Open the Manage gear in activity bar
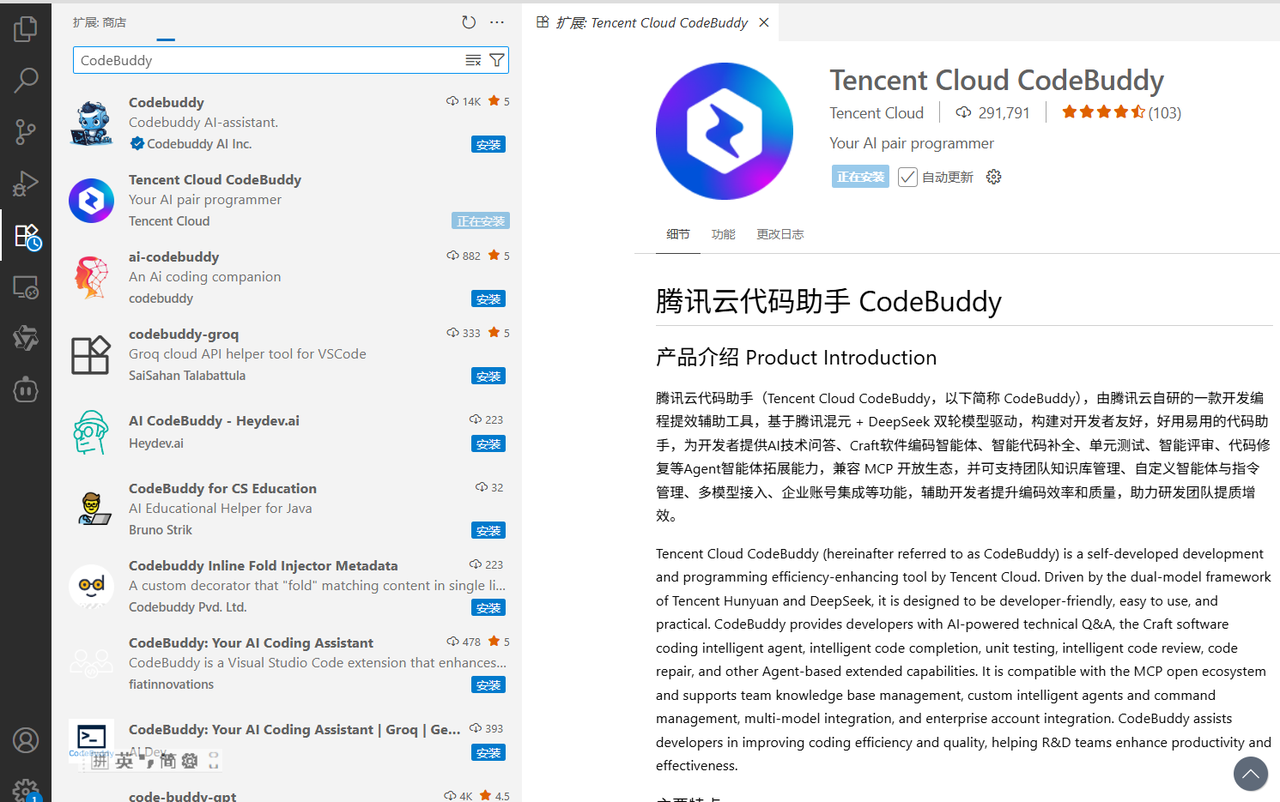 [x=25, y=790]
